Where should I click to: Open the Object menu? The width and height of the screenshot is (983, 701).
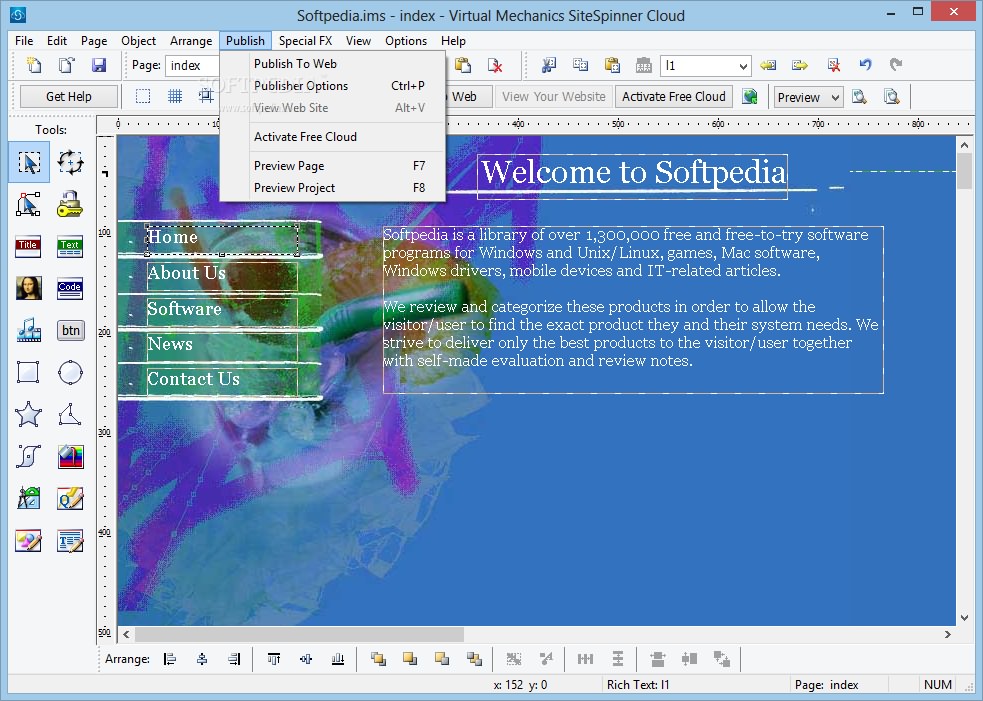tap(138, 41)
